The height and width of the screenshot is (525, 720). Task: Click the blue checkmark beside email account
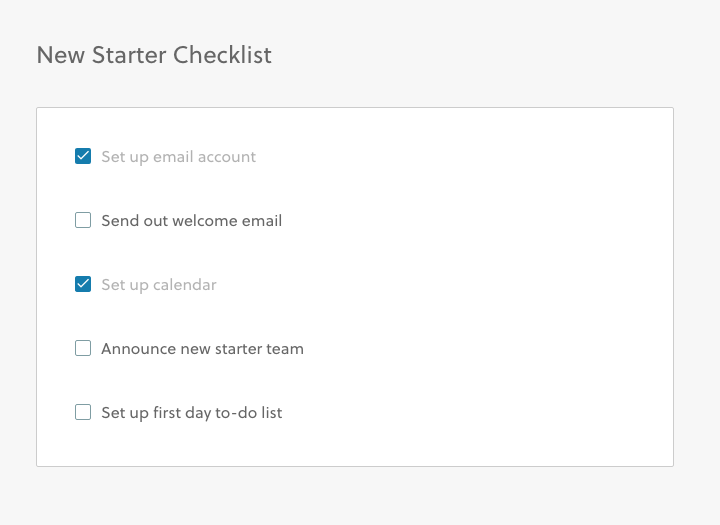[x=83, y=156]
